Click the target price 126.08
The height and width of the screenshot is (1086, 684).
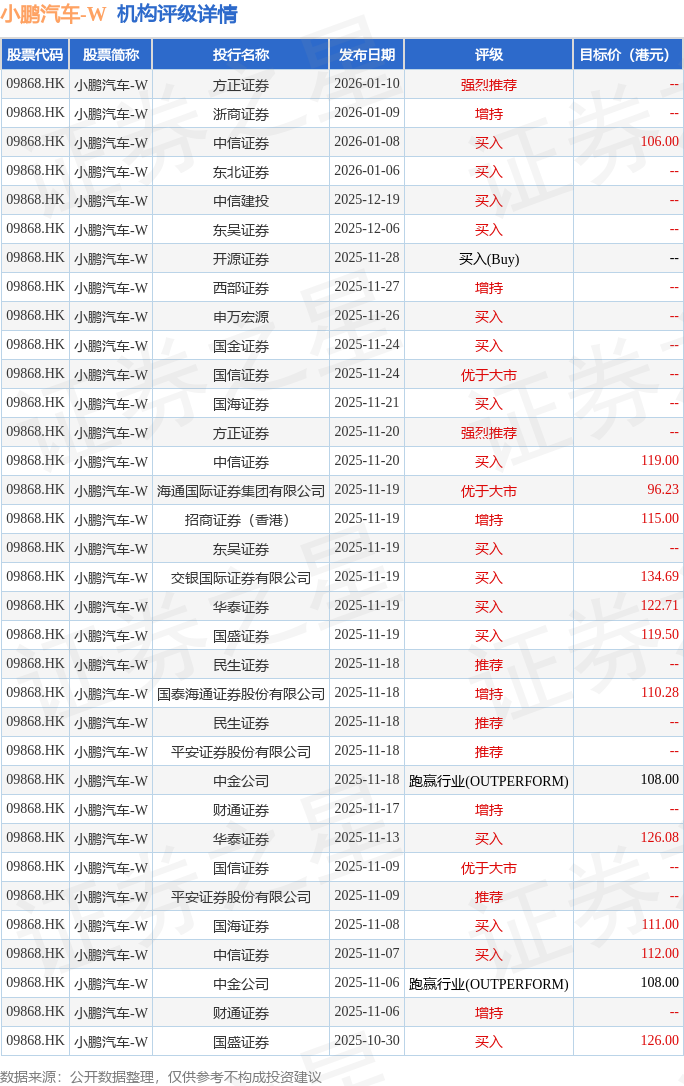click(x=659, y=837)
